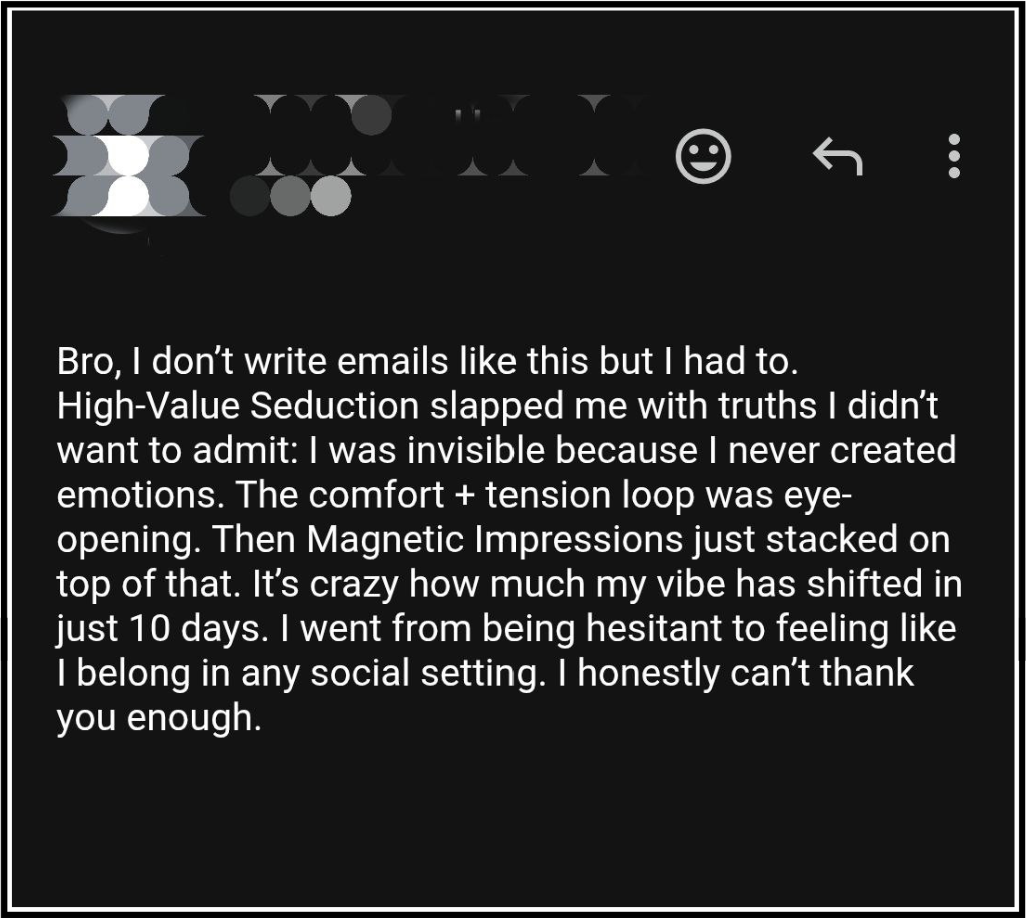Click the sender's blurred profile avatar
This screenshot has height=918, width=1026.
click(x=127, y=156)
